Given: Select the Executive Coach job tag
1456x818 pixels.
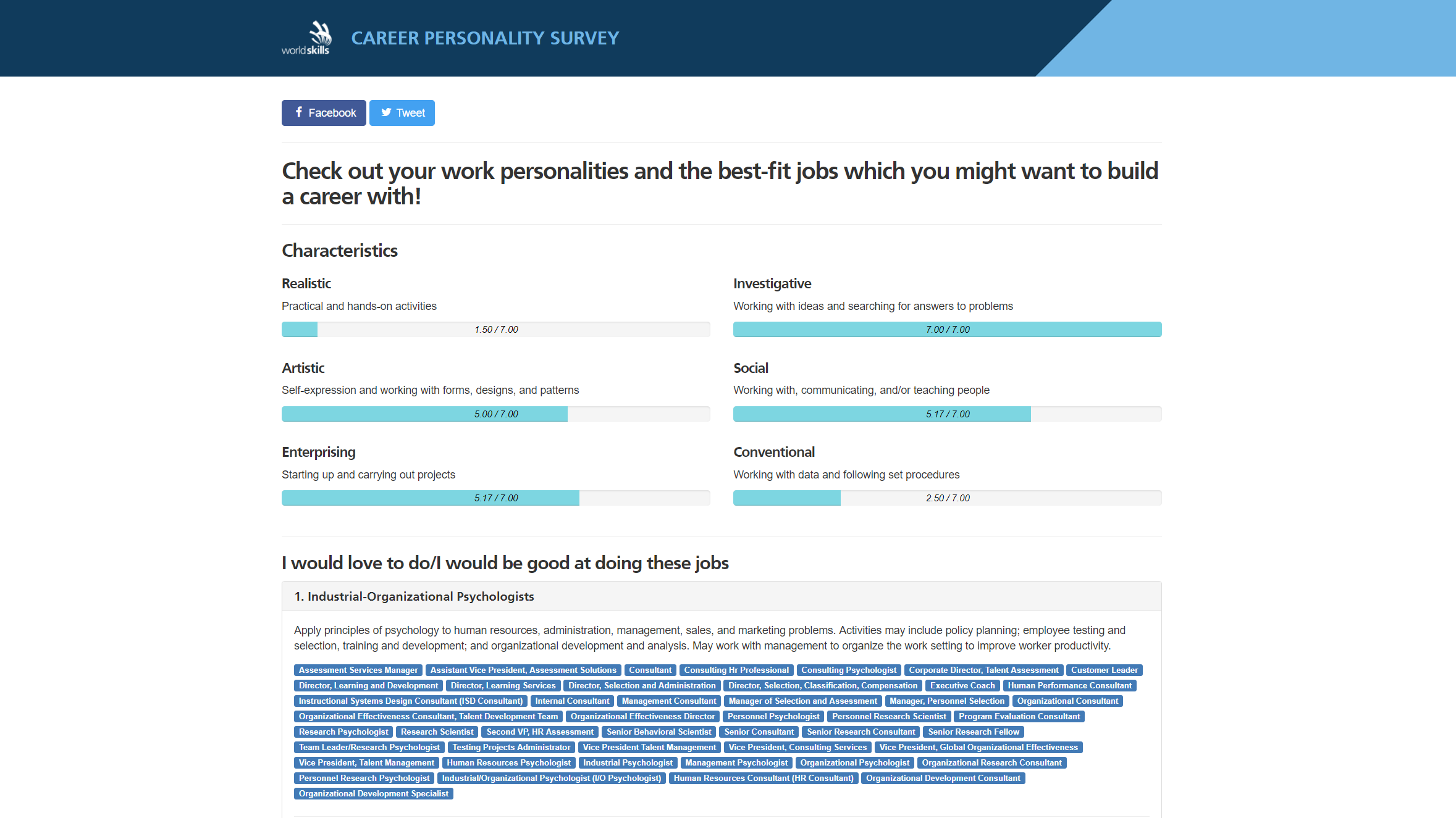Looking at the screenshot, I should pos(962,686).
